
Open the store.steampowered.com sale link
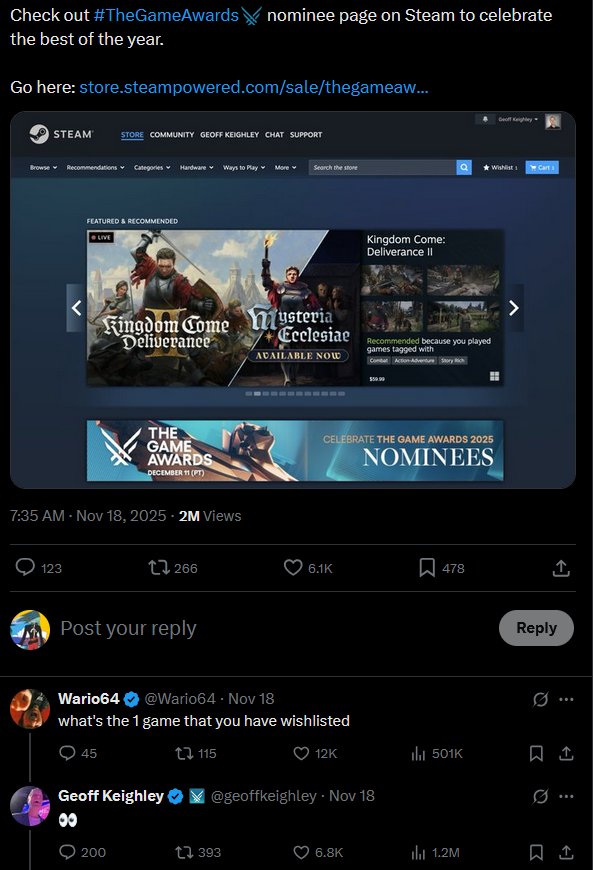[x=254, y=87]
